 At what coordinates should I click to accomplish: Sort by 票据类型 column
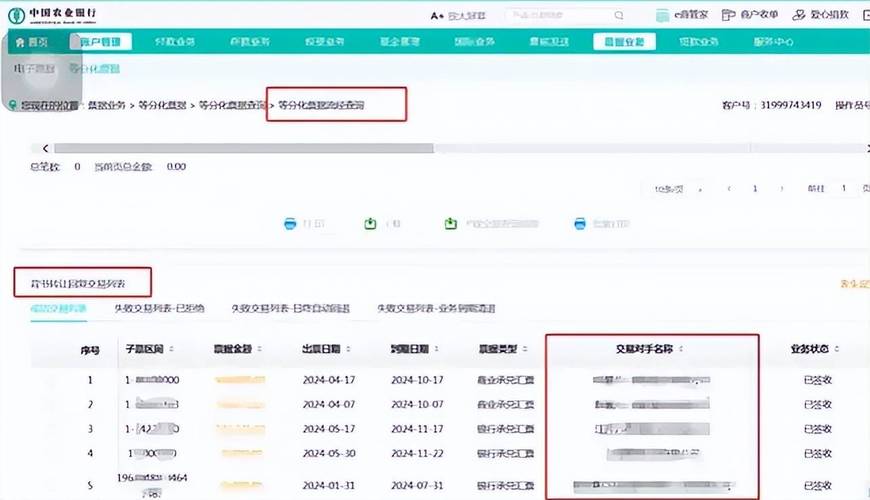click(x=525, y=349)
